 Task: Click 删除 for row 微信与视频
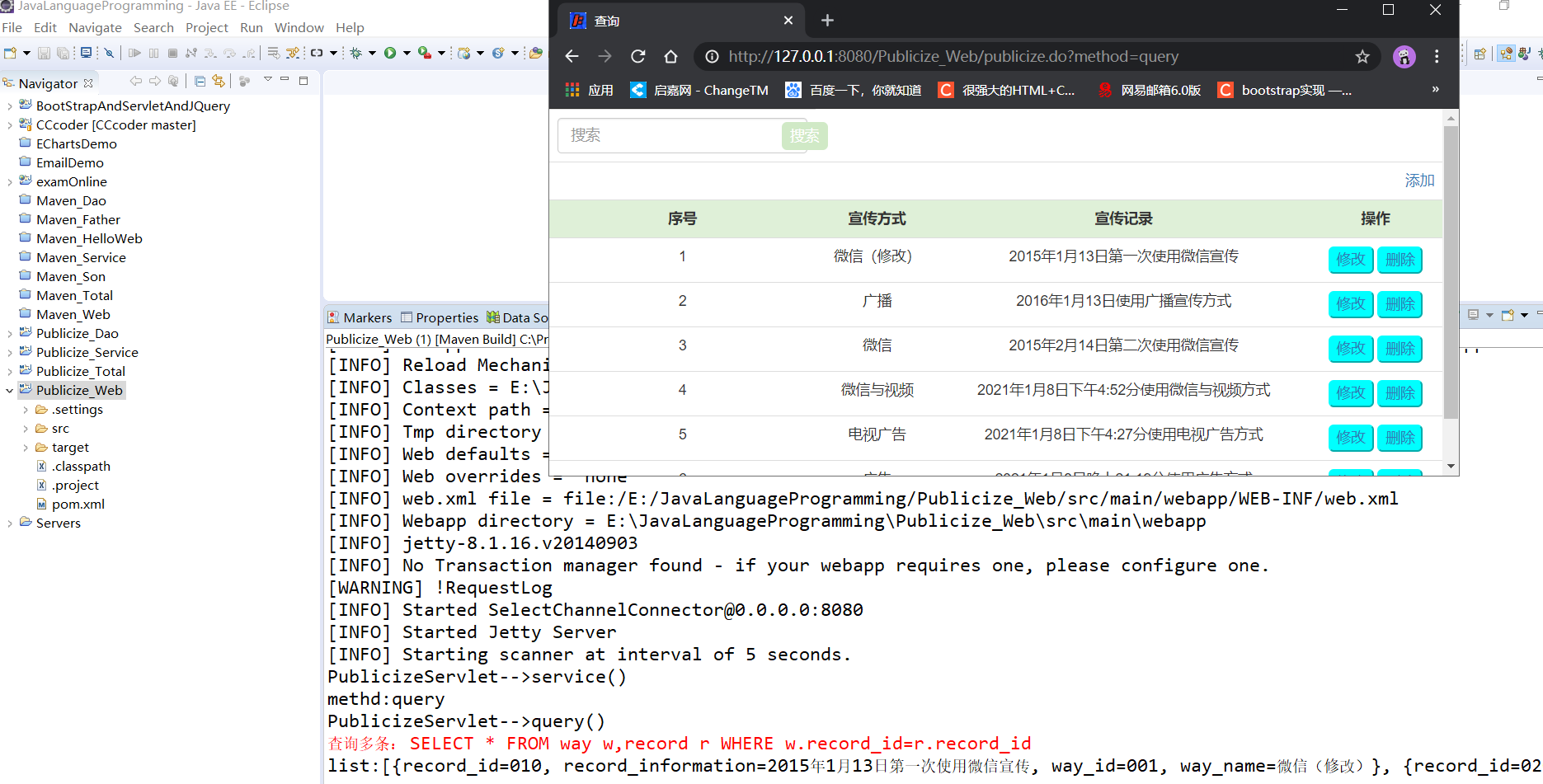click(1400, 393)
